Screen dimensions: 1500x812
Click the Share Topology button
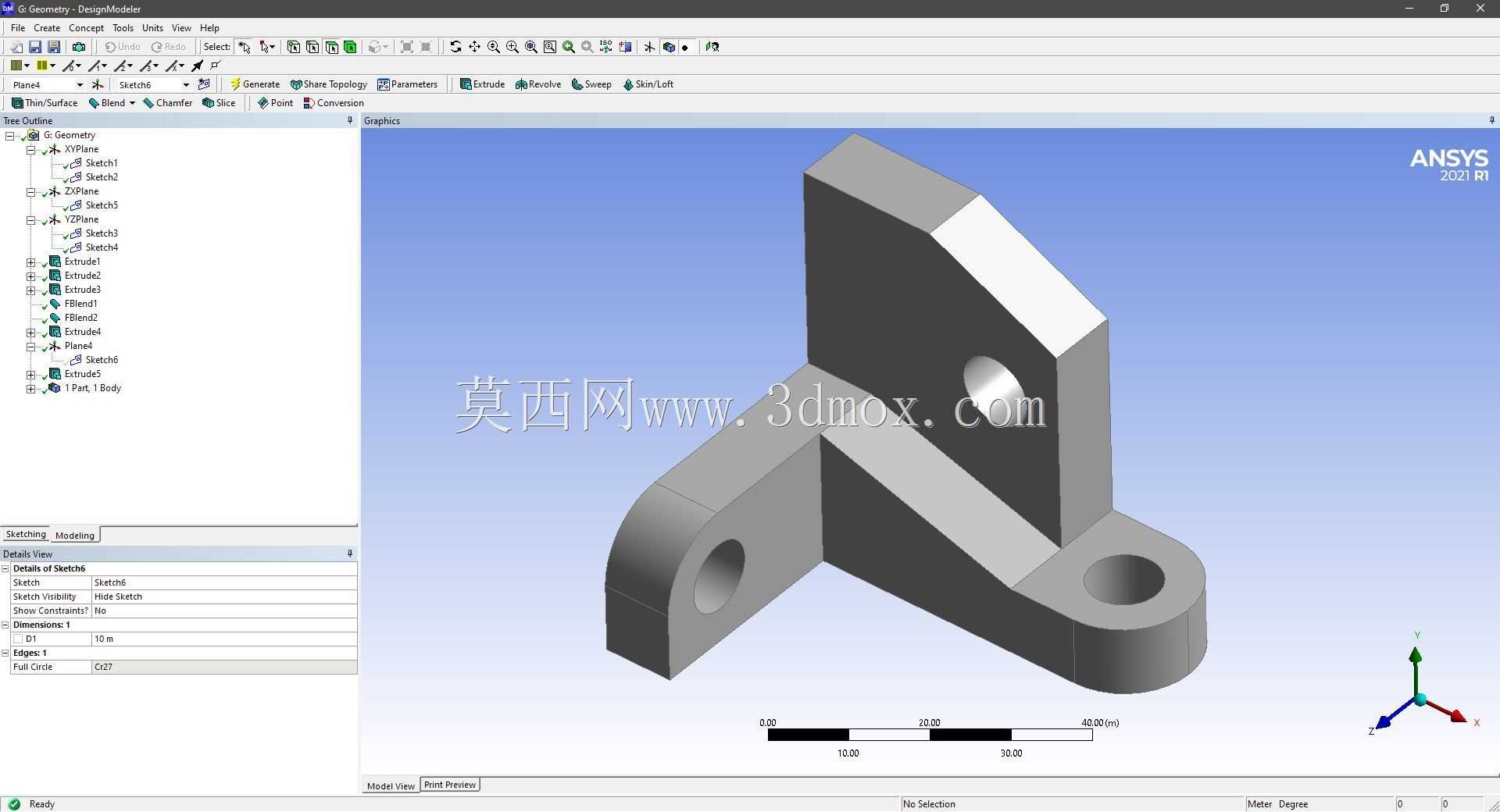(328, 84)
